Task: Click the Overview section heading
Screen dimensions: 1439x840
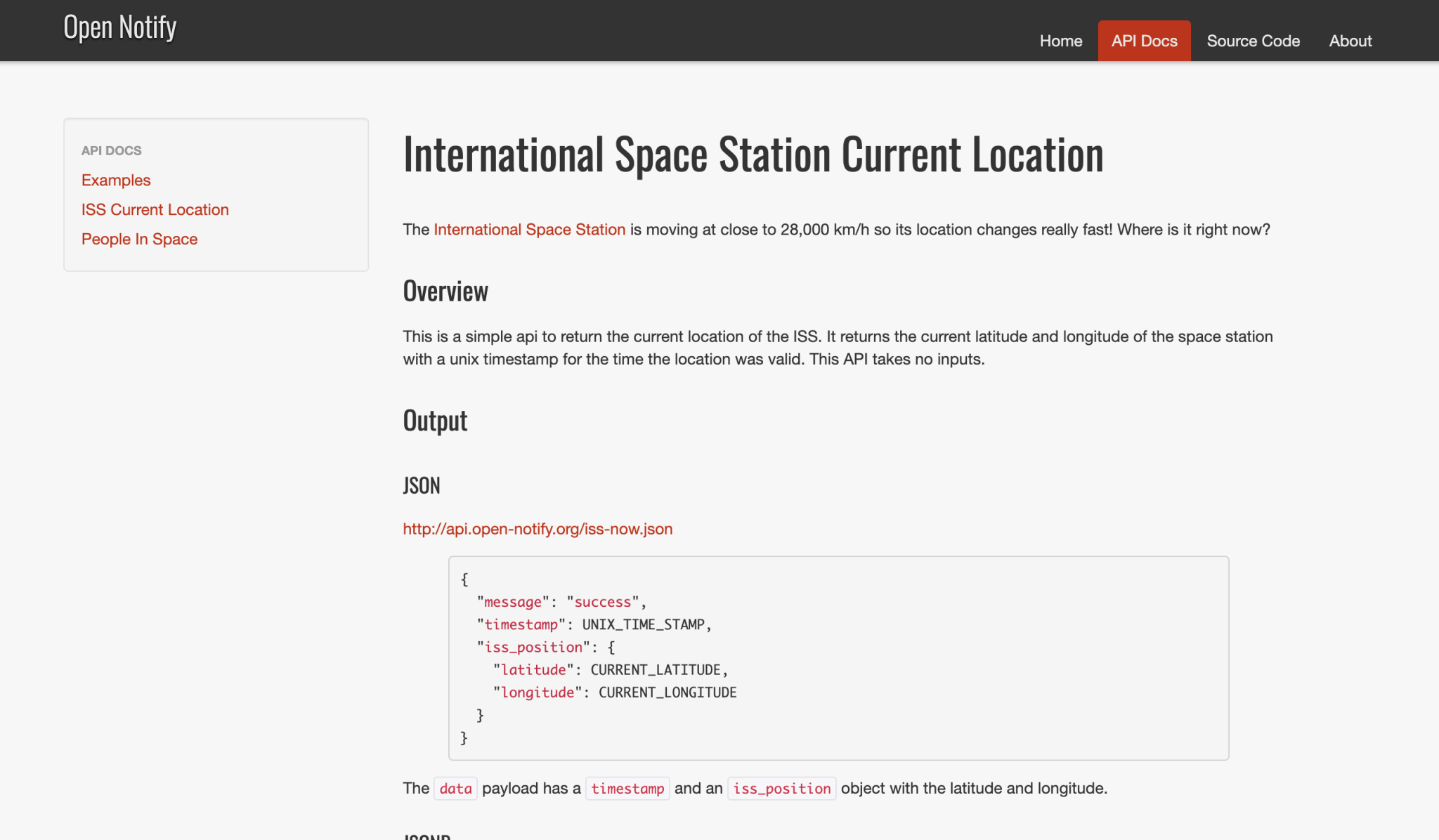Action: (x=445, y=291)
